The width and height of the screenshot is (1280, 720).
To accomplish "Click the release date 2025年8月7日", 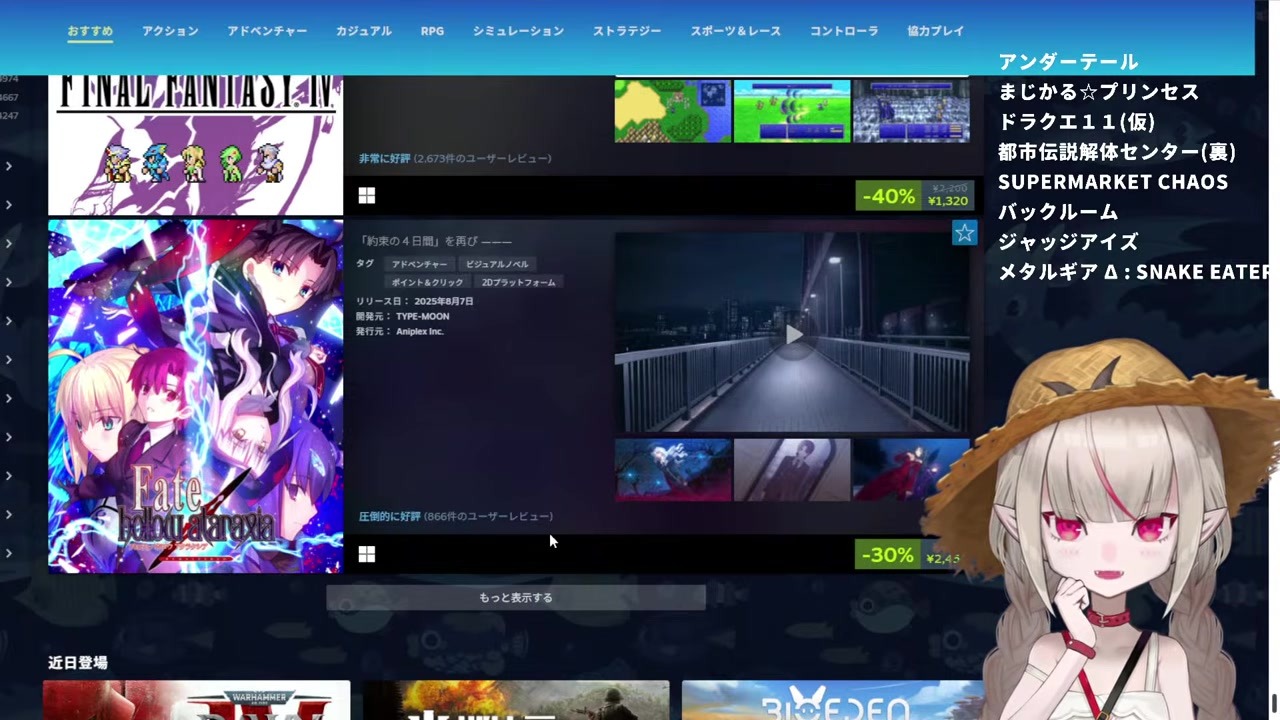I will (444, 301).
